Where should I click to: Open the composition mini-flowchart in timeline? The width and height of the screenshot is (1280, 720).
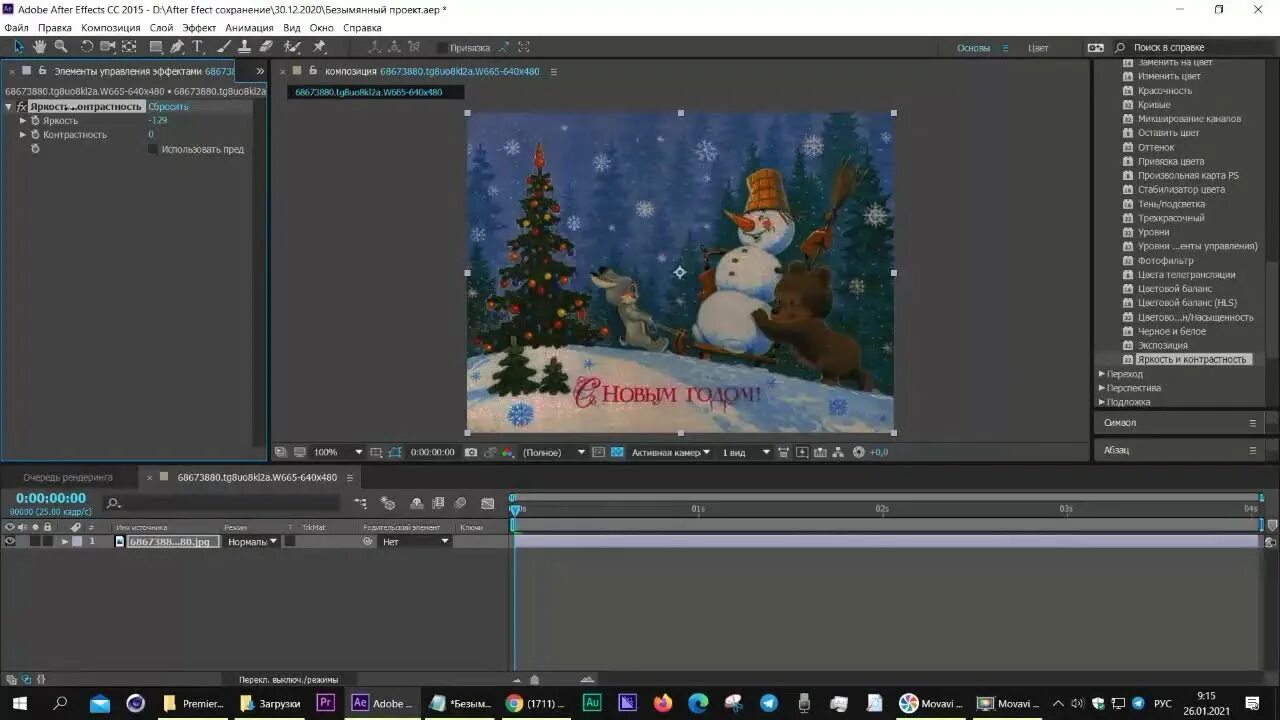point(361,503)
